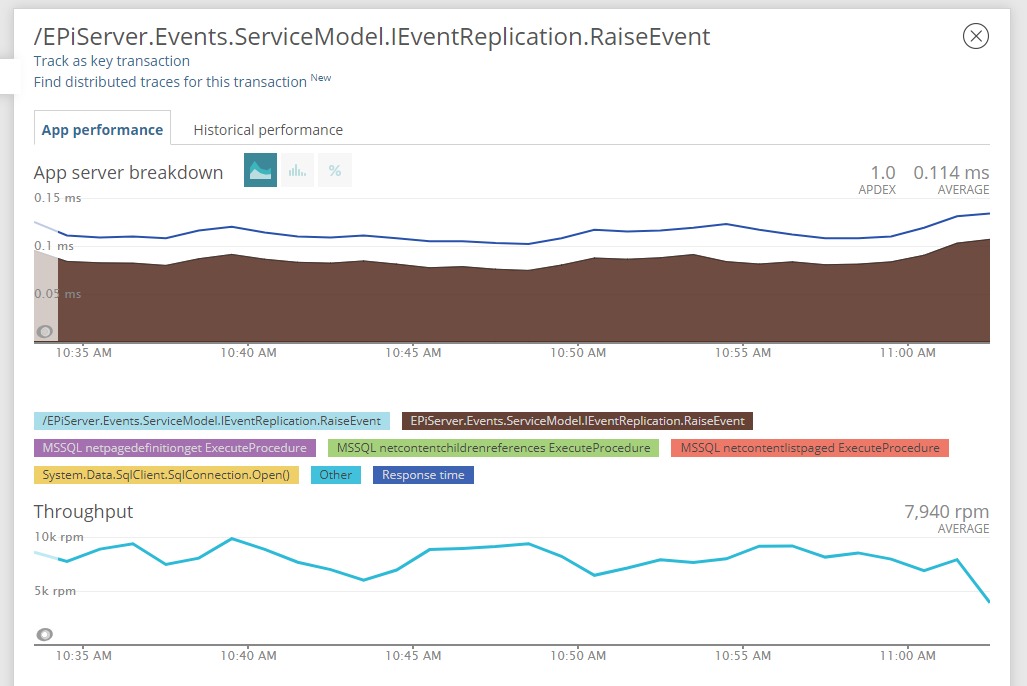Switch to bar chart view icon
1027x686 pixels.
coord(297,171)
